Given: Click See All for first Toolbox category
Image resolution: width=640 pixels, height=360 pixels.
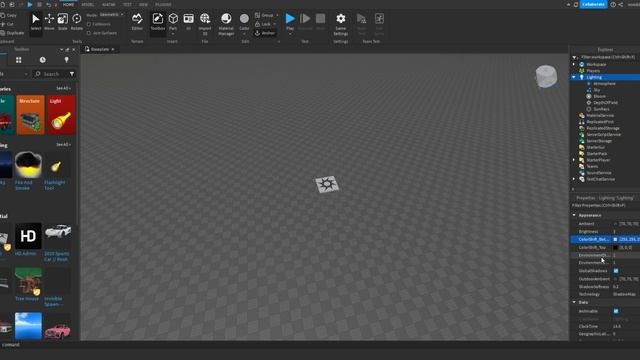Looking at the screenshot, I should coord(63,89).
